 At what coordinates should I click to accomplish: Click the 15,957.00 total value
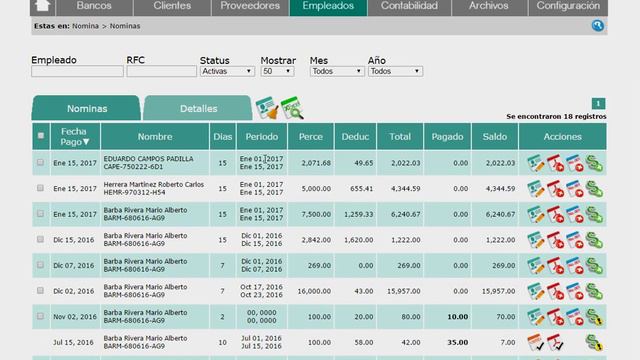[404, 291]
